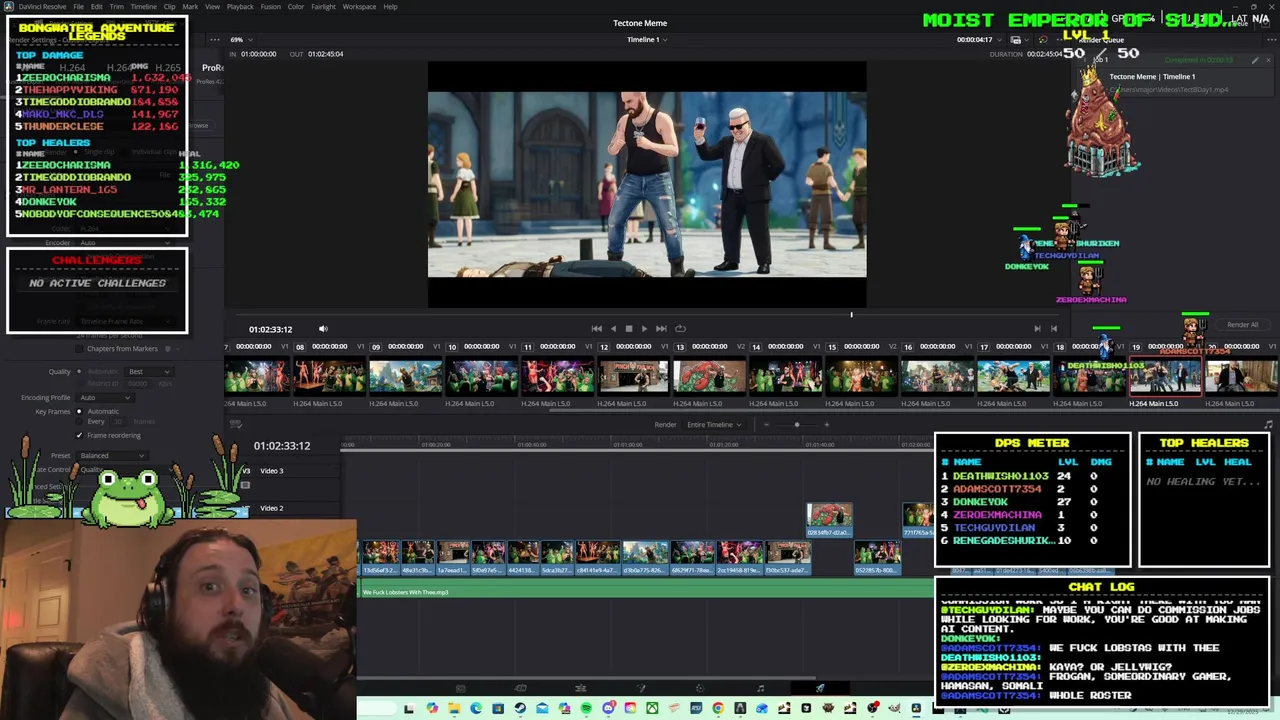Toggle loop playback in the viewer
The image size is (1280, 720).
[680, 328]
